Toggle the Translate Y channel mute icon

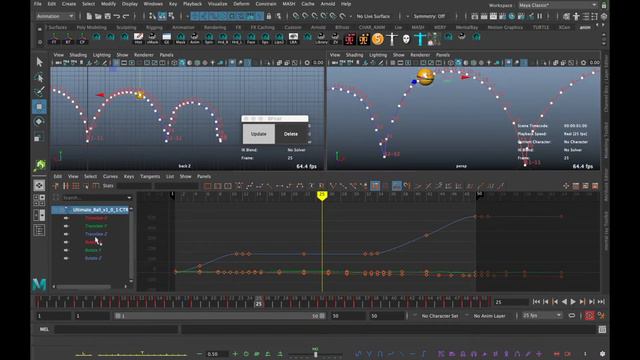point(66,226)
